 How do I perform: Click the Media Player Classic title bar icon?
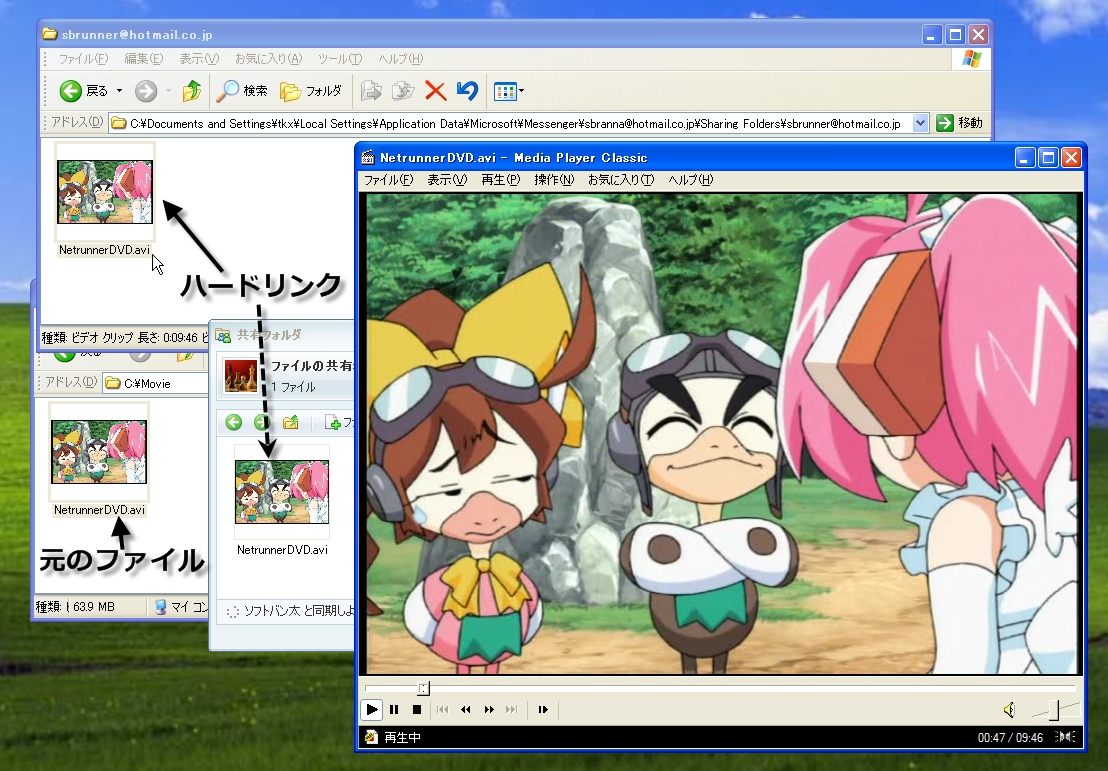coord(367,157)
